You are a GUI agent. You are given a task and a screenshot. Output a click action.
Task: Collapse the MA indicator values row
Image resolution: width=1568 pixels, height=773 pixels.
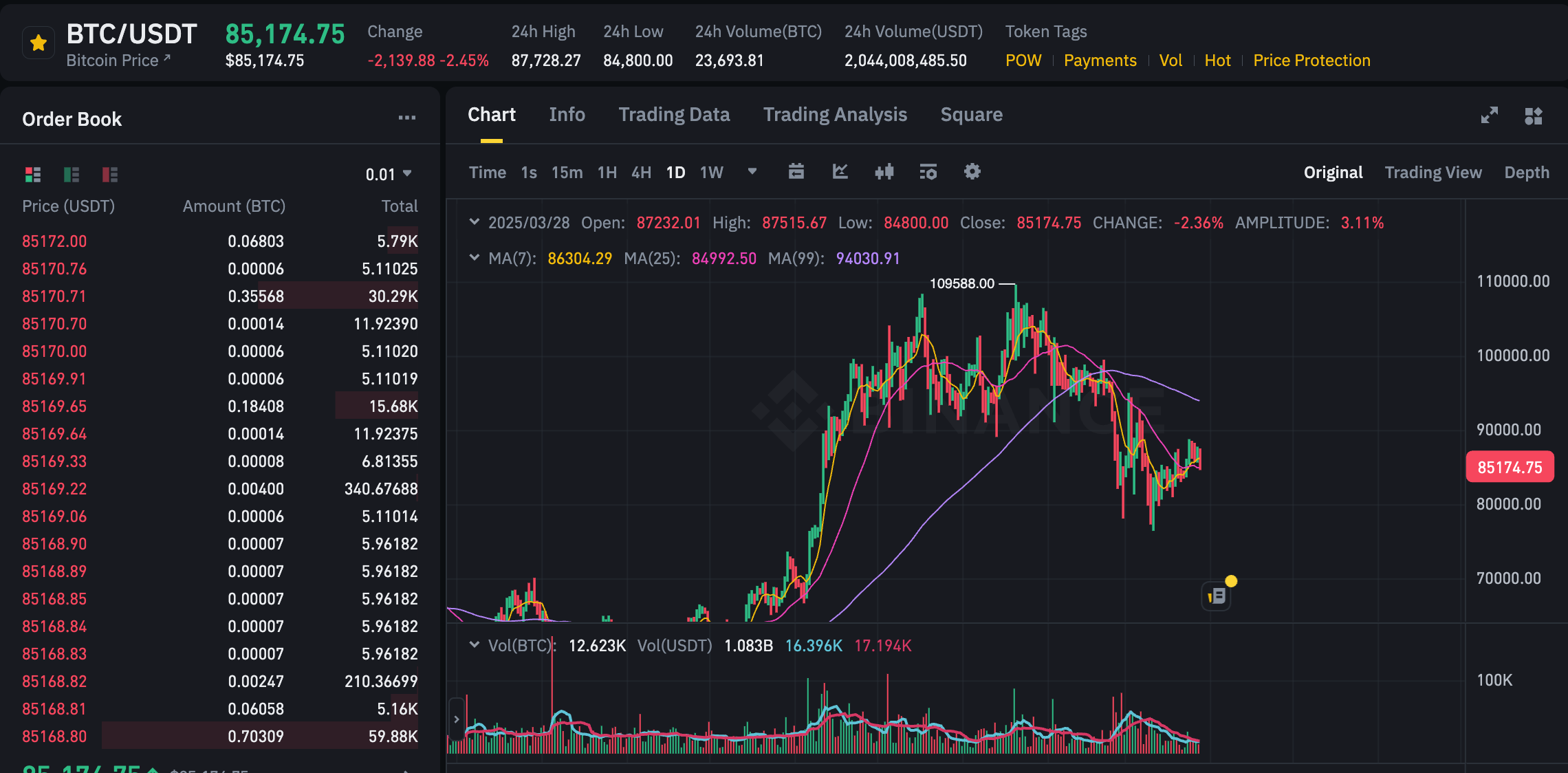[x=474, y=258]
